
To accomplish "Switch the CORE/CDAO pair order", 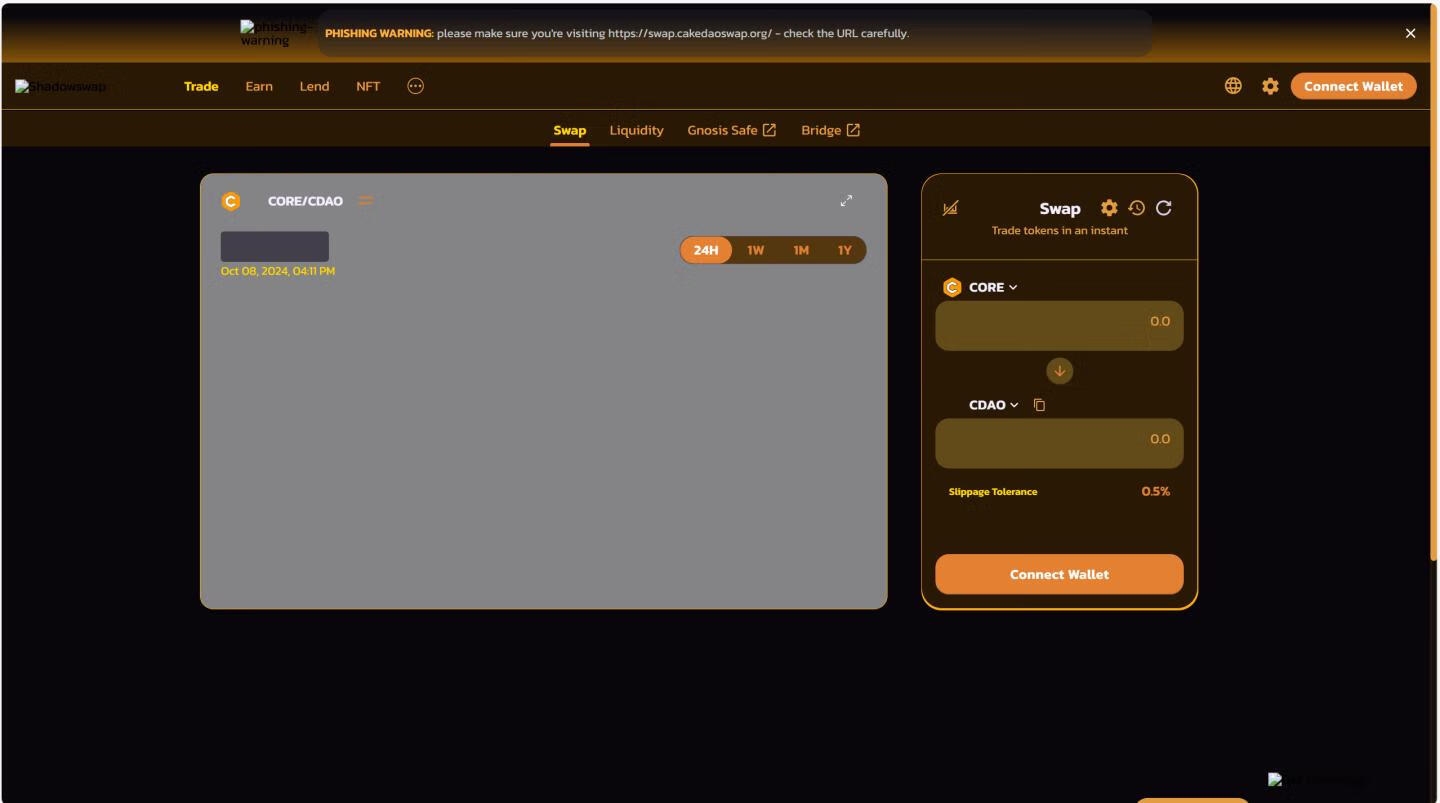I will 366,201.
